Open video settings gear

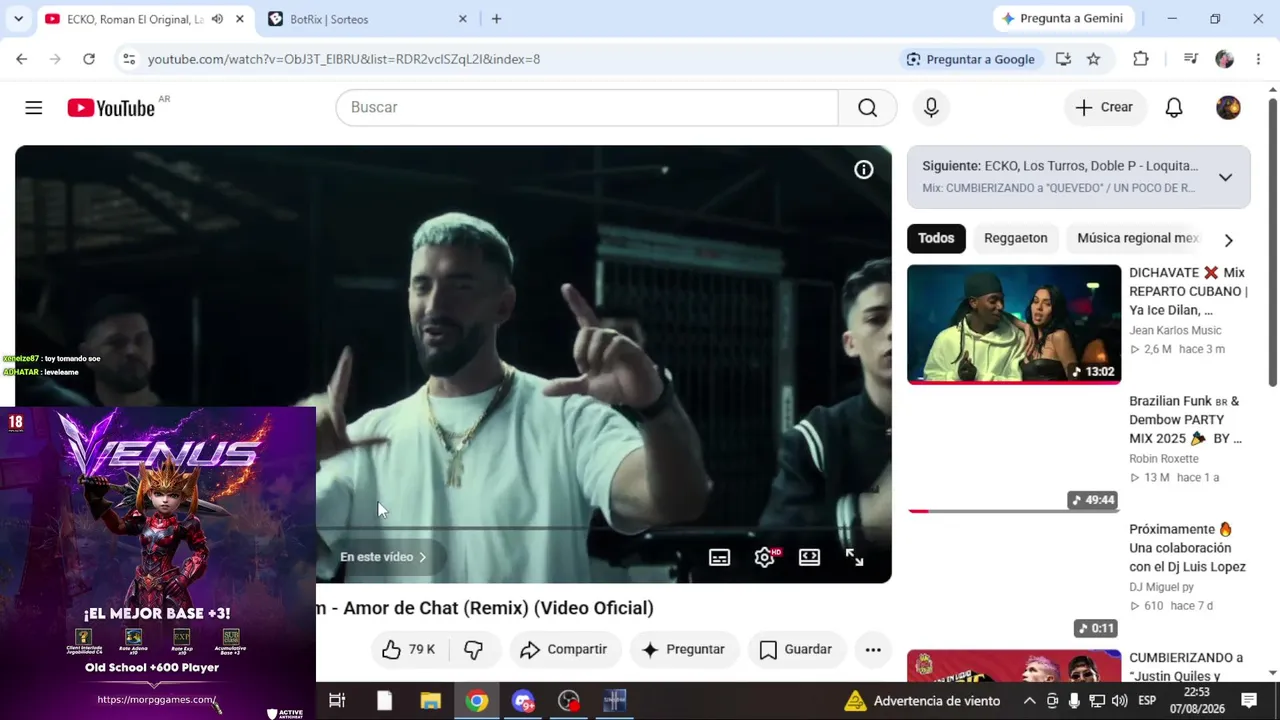(765, 557)
